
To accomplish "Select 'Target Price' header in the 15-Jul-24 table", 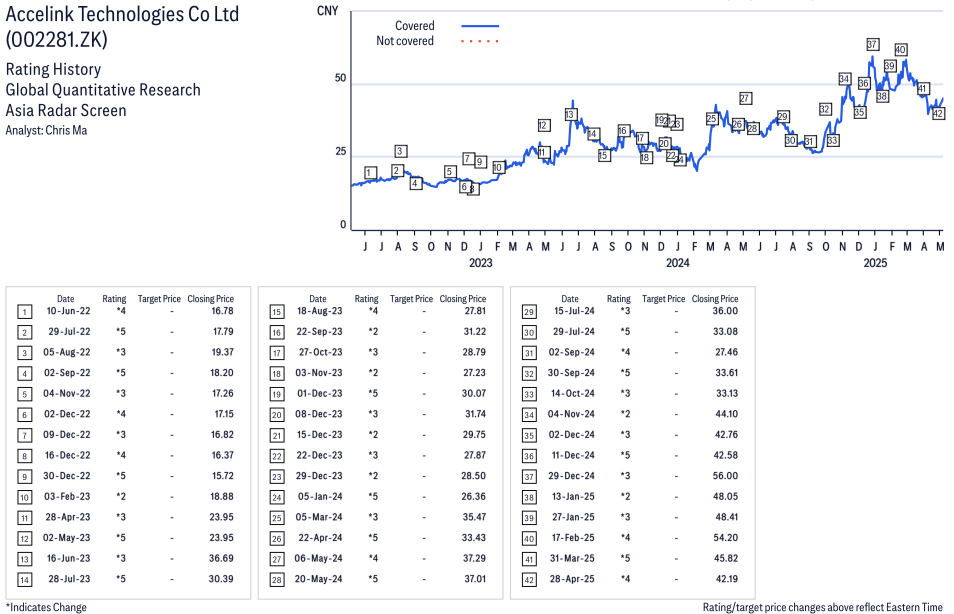I will 663,299.
